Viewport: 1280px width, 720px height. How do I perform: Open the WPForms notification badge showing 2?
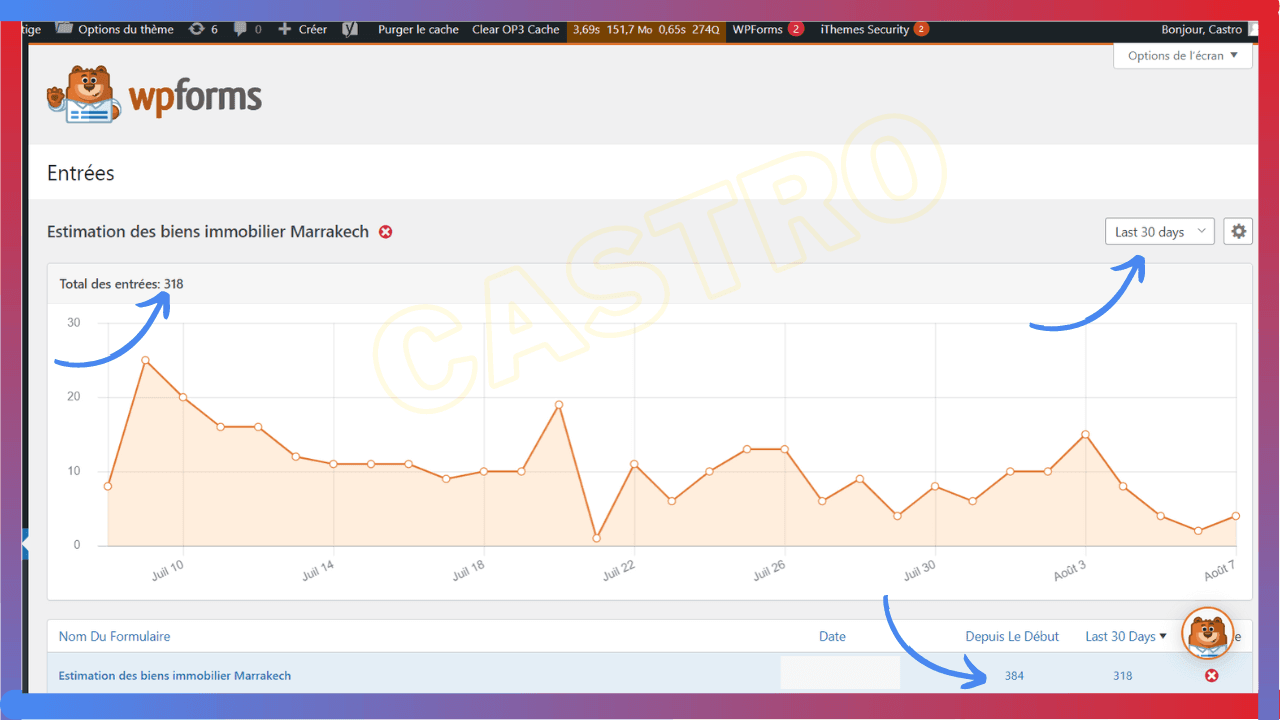(796, 29)
